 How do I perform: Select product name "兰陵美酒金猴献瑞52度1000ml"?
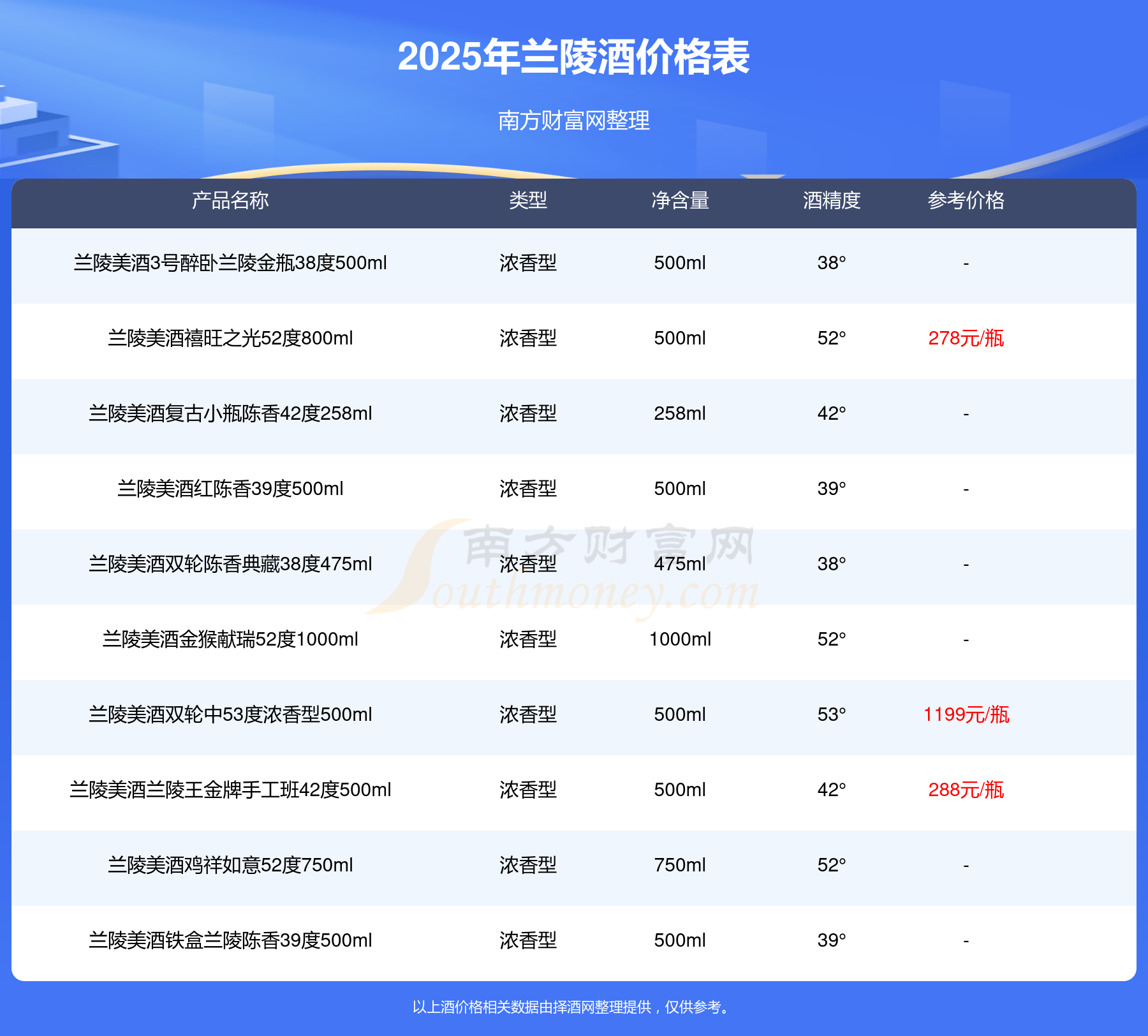(x=230, y=639)
